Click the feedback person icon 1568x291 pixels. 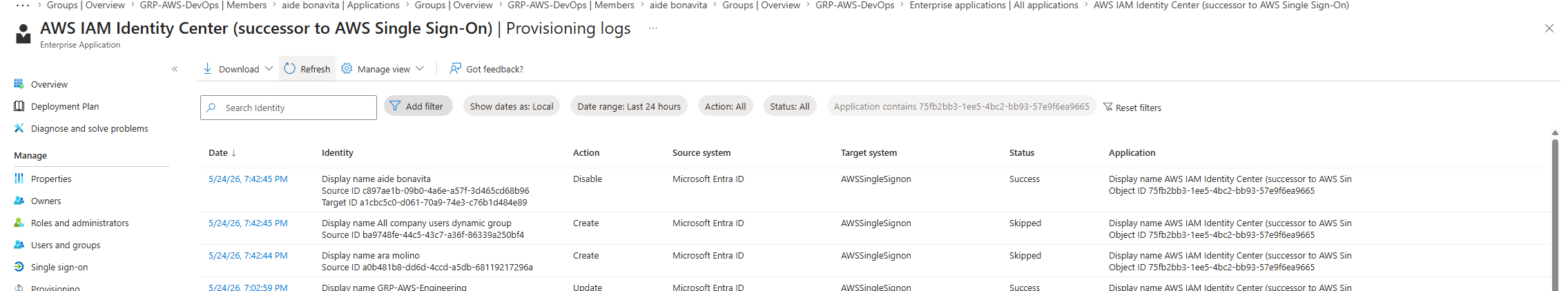point(455,69)
